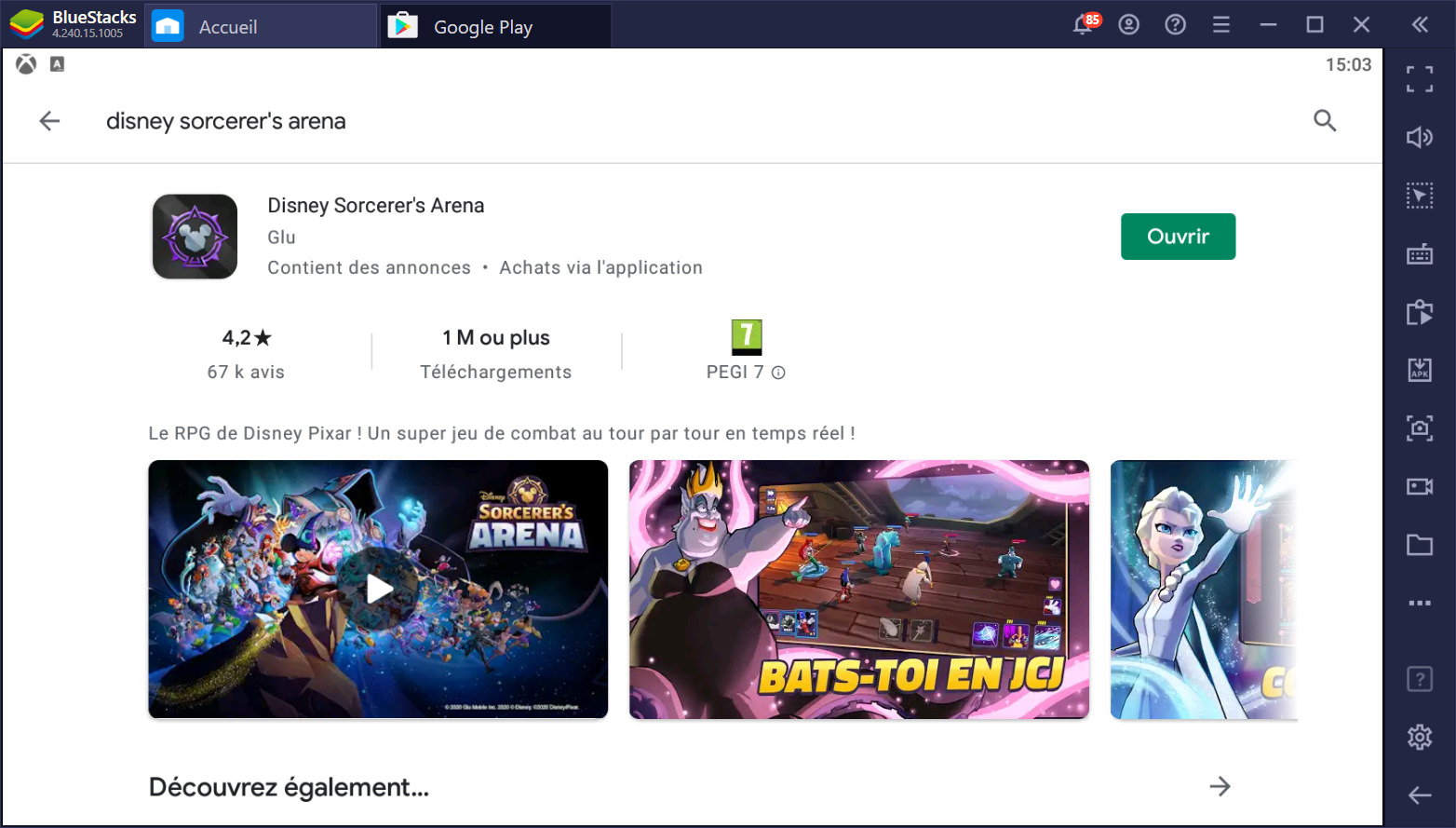The height and width of the screenshot is (828, 1456).
Task: Open the sidebar help question box icon
Action: [x=1420, y=679]
